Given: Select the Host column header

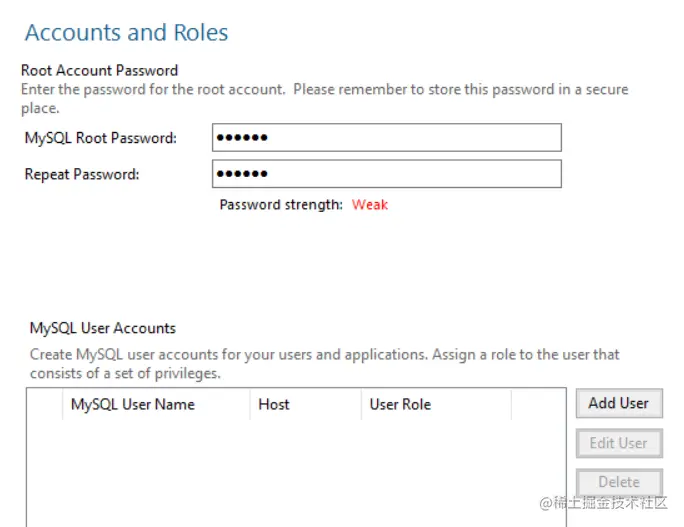Looking at the screenshot, I should click(x=273, y=404).
